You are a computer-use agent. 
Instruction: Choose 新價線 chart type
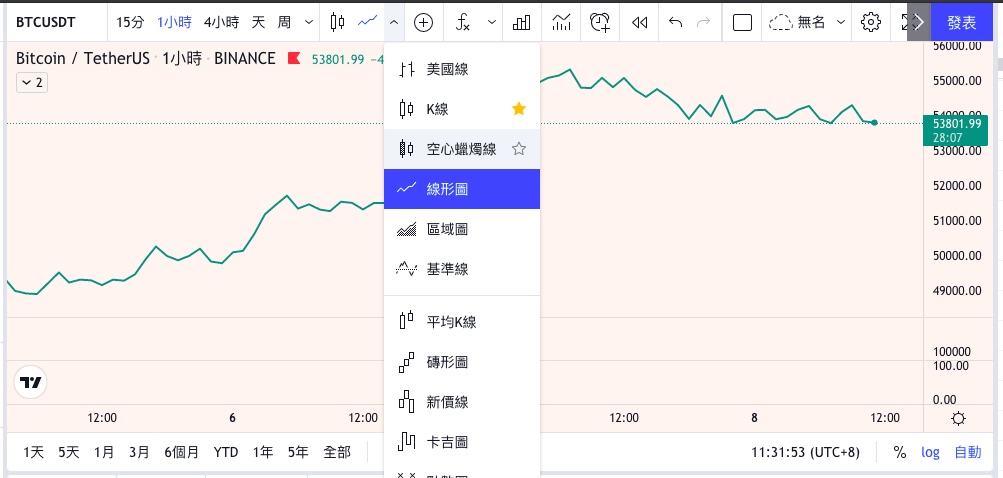pyautogui.click(x=462, y=402)
